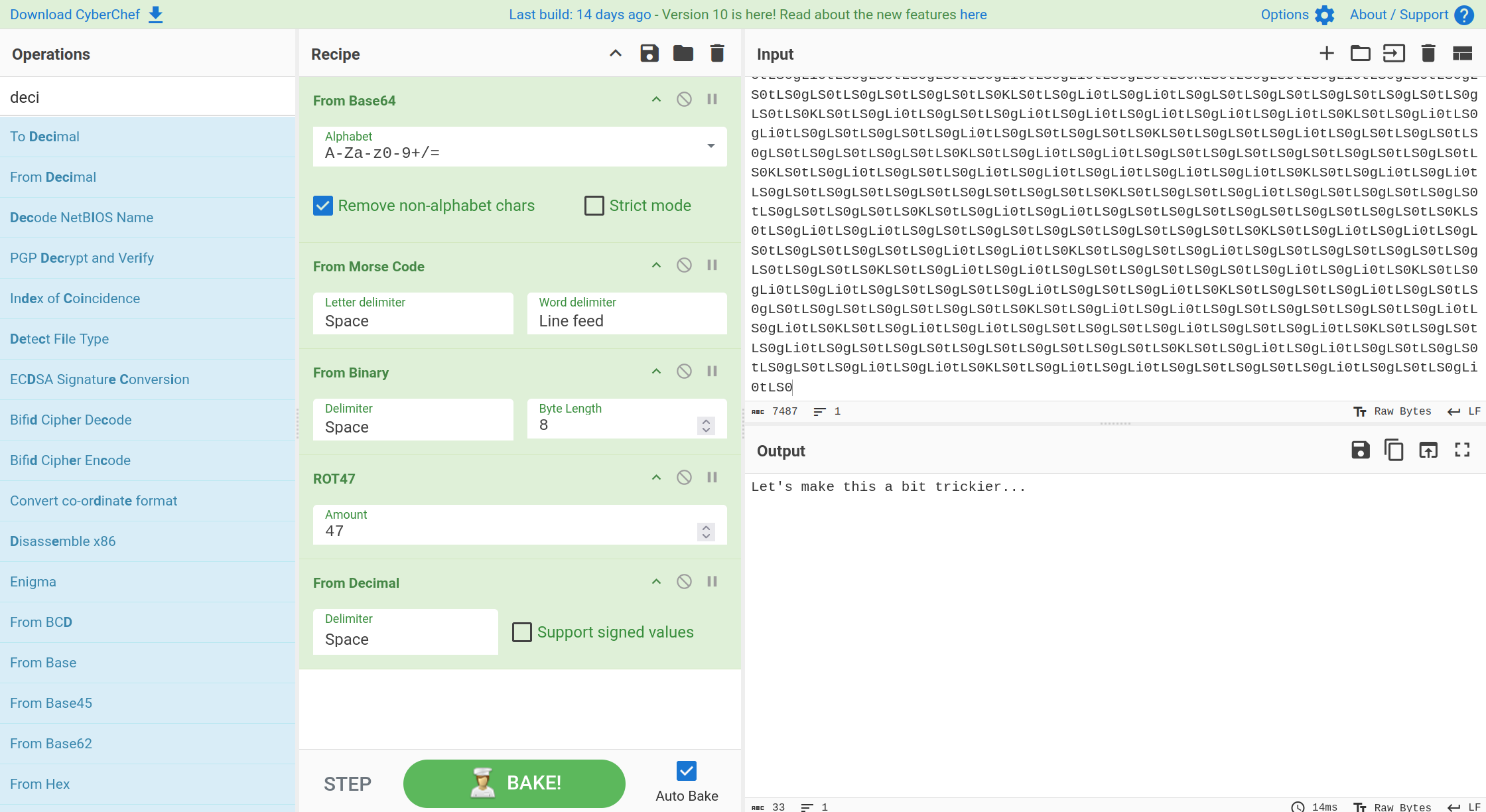The image size is (1486, 812).
Task: Select the Detect File Type operation
Action: coord(148,339)
